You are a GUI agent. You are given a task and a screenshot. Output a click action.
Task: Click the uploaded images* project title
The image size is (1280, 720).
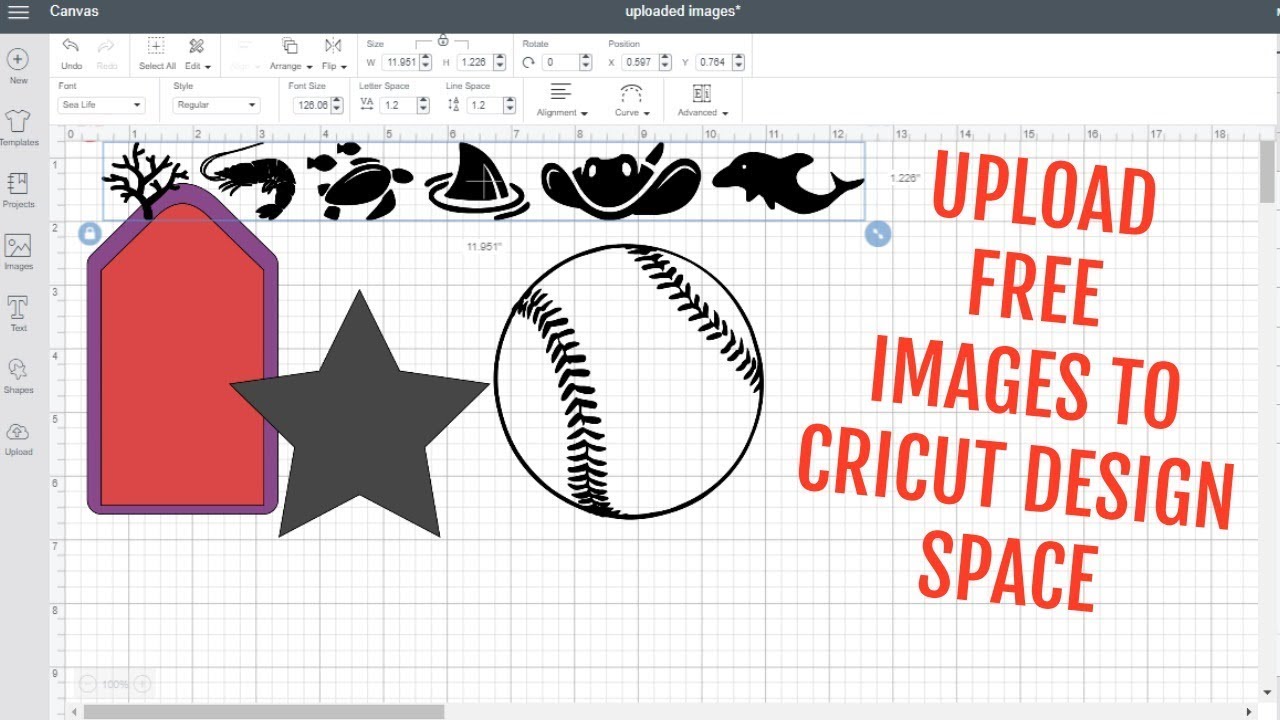click(683, 12)
